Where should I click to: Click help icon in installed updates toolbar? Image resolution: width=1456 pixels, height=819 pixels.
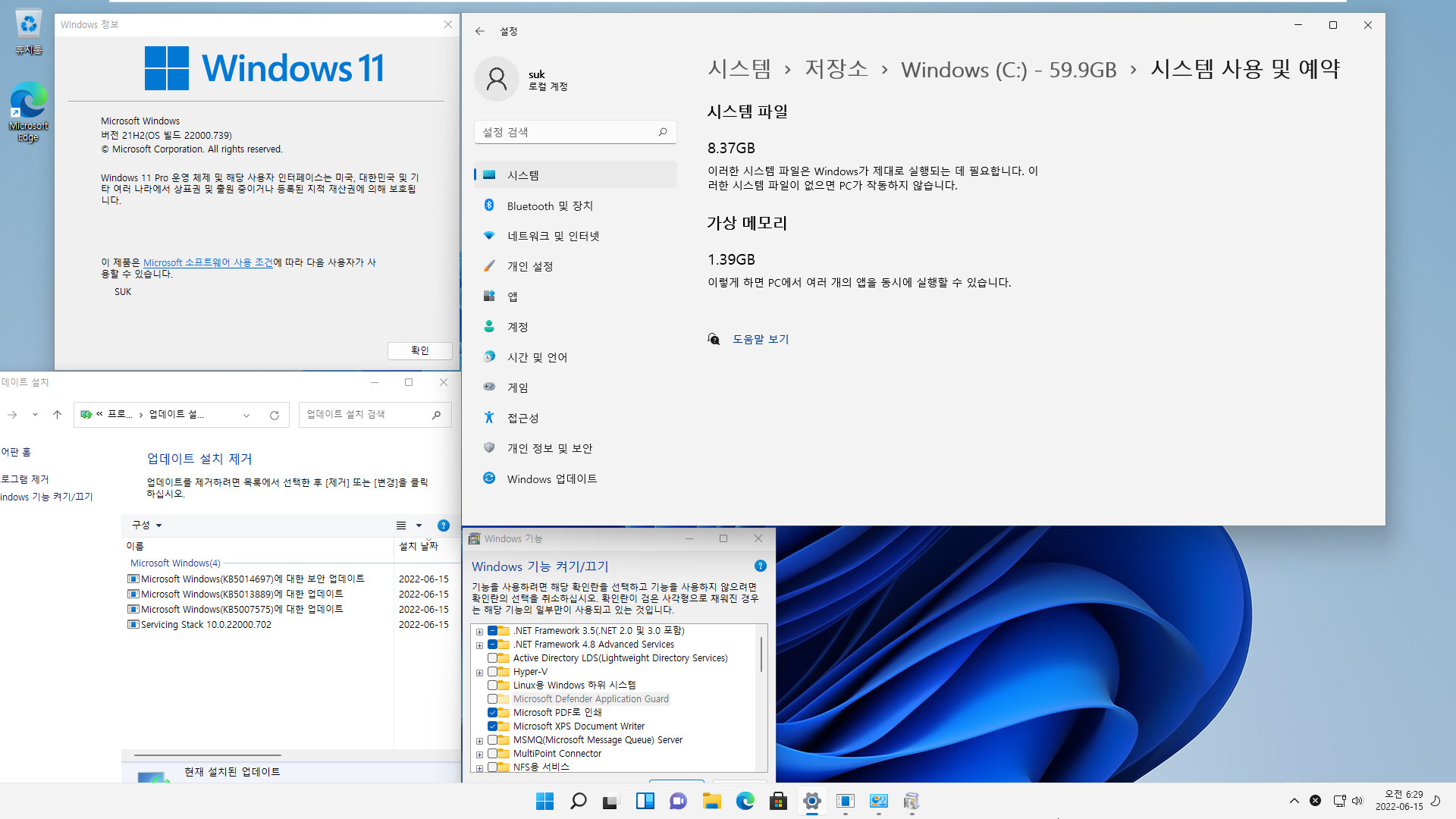pyautogui.click(x=444, y=526)
